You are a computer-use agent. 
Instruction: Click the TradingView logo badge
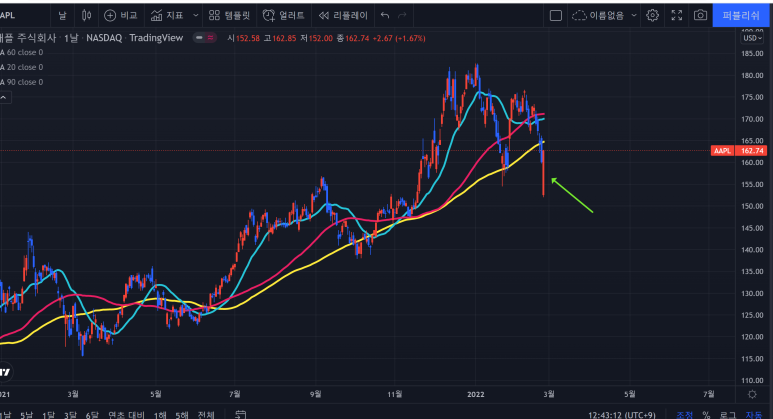(4, 372)
